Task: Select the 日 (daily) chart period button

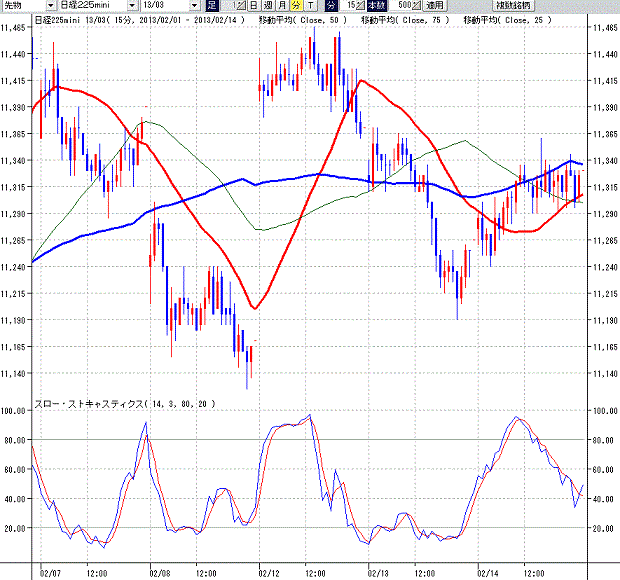Action: (x=254, y=5)
